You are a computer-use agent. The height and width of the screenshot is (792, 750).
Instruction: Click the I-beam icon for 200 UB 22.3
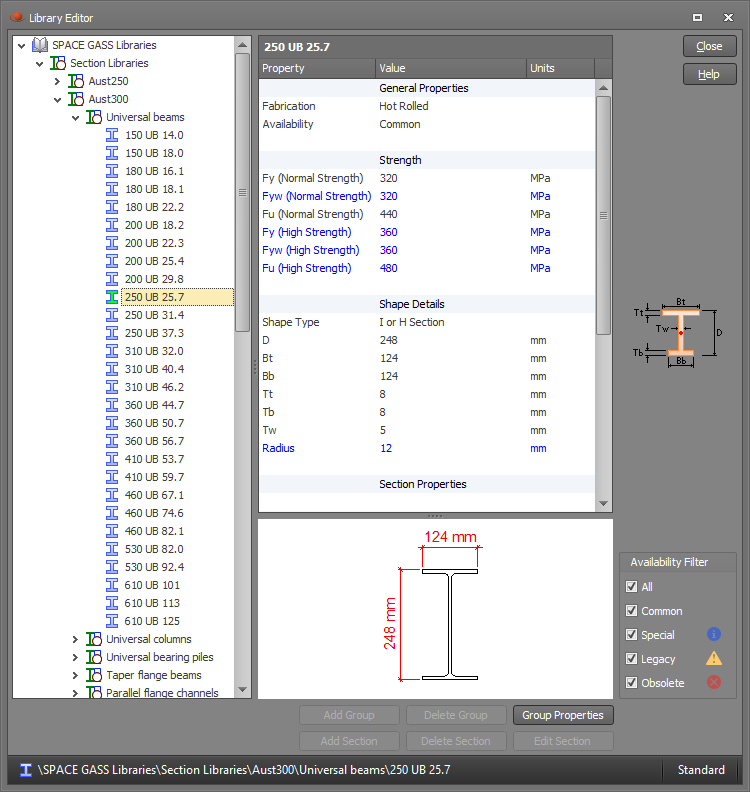pyautogui.click(x=112, y=243)
